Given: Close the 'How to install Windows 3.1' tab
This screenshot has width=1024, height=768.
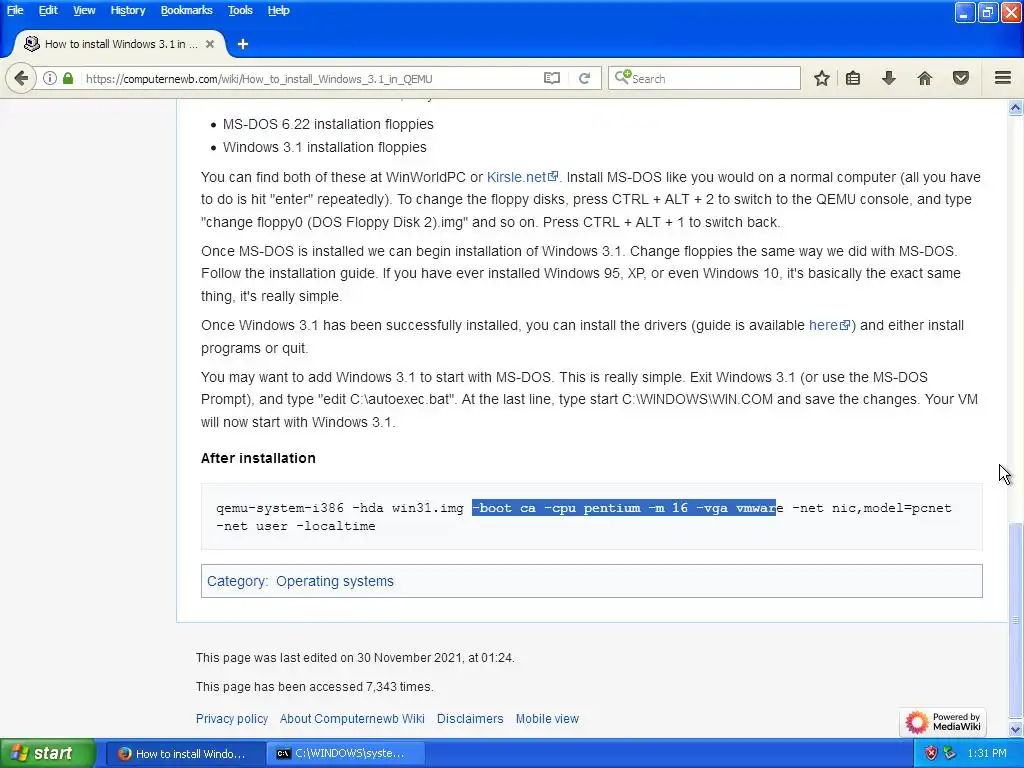Looking at the screenshot, I should coord(210,44).
